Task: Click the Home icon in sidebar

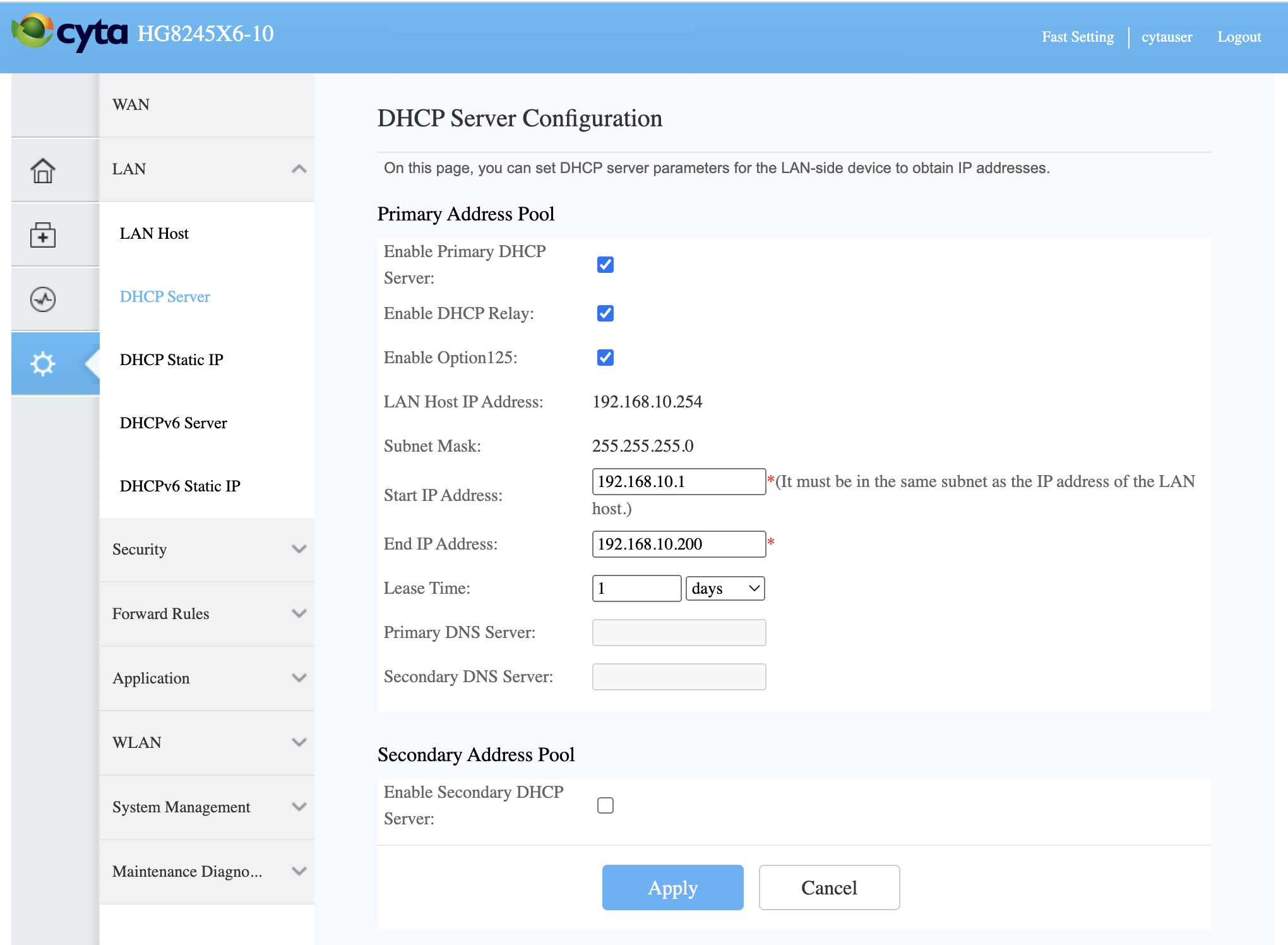Action: (43, 170)
